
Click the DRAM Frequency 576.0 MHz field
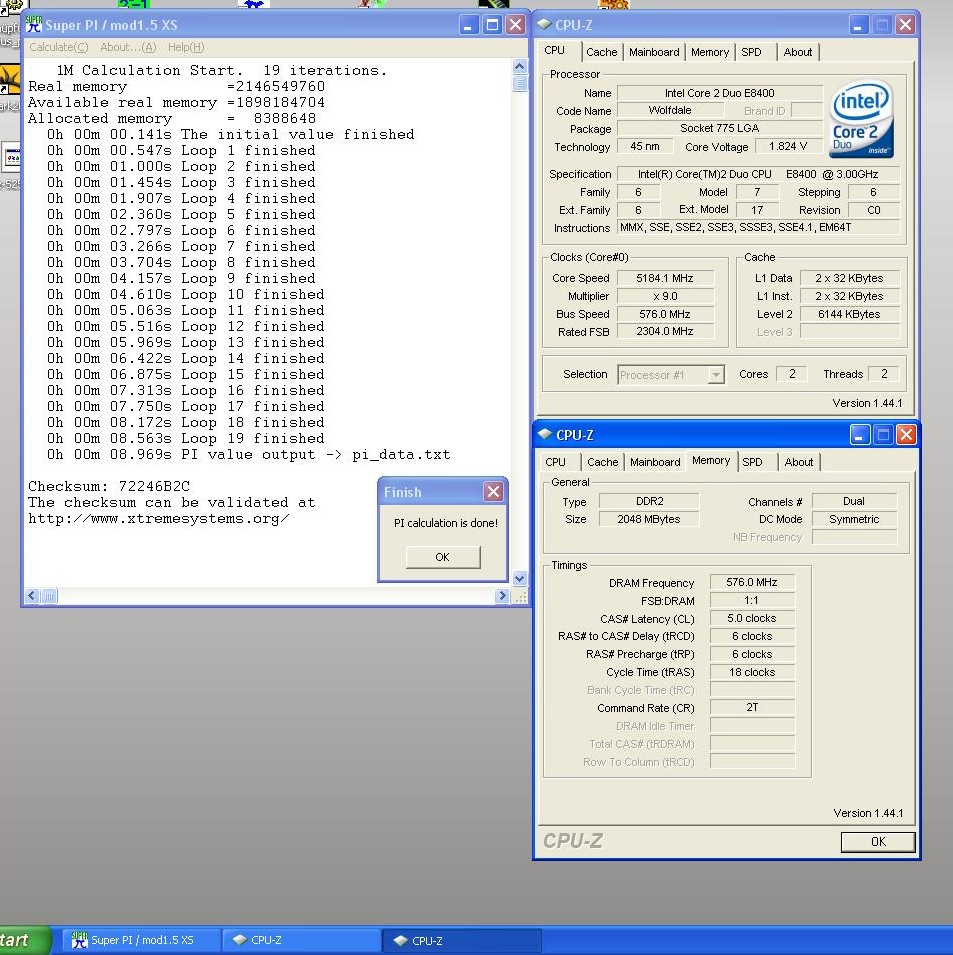point(752,582)
